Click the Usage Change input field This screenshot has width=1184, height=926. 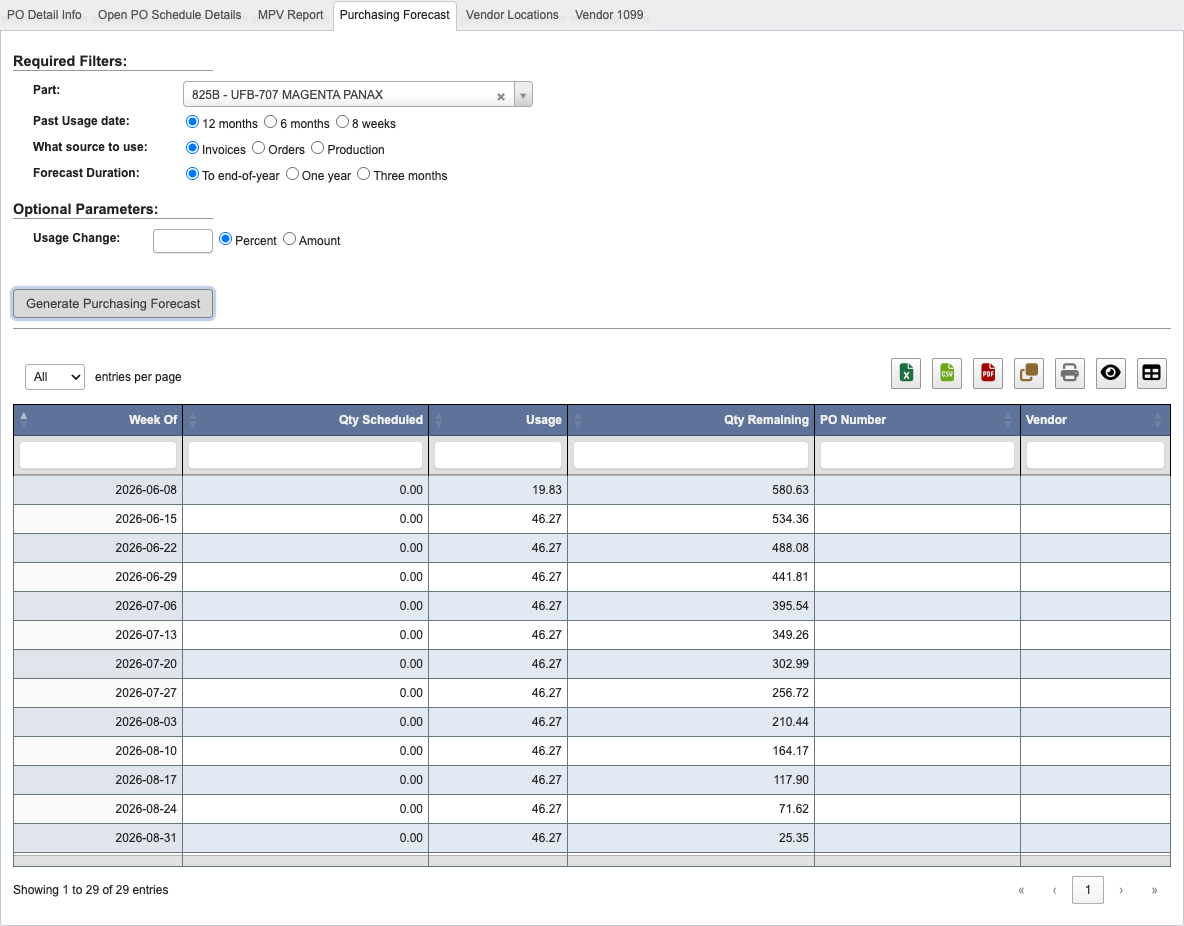[x=183, y=241]
